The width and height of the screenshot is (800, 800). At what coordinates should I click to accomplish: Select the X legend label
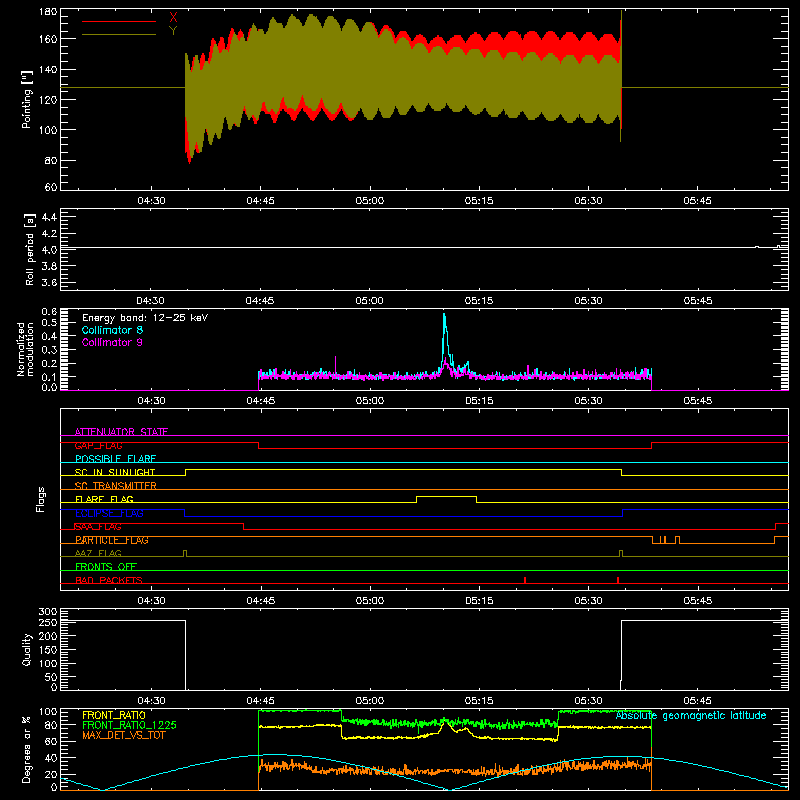(x=173, y=17)
